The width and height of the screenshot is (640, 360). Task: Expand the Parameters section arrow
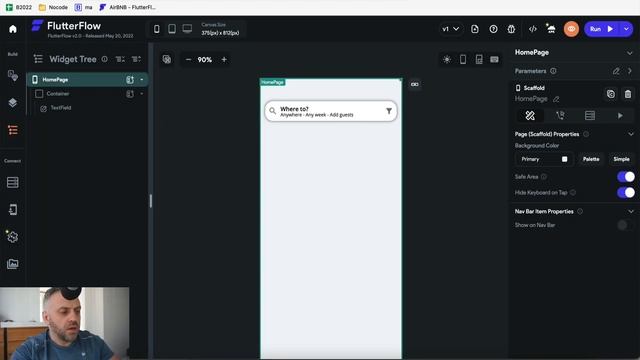630,71
